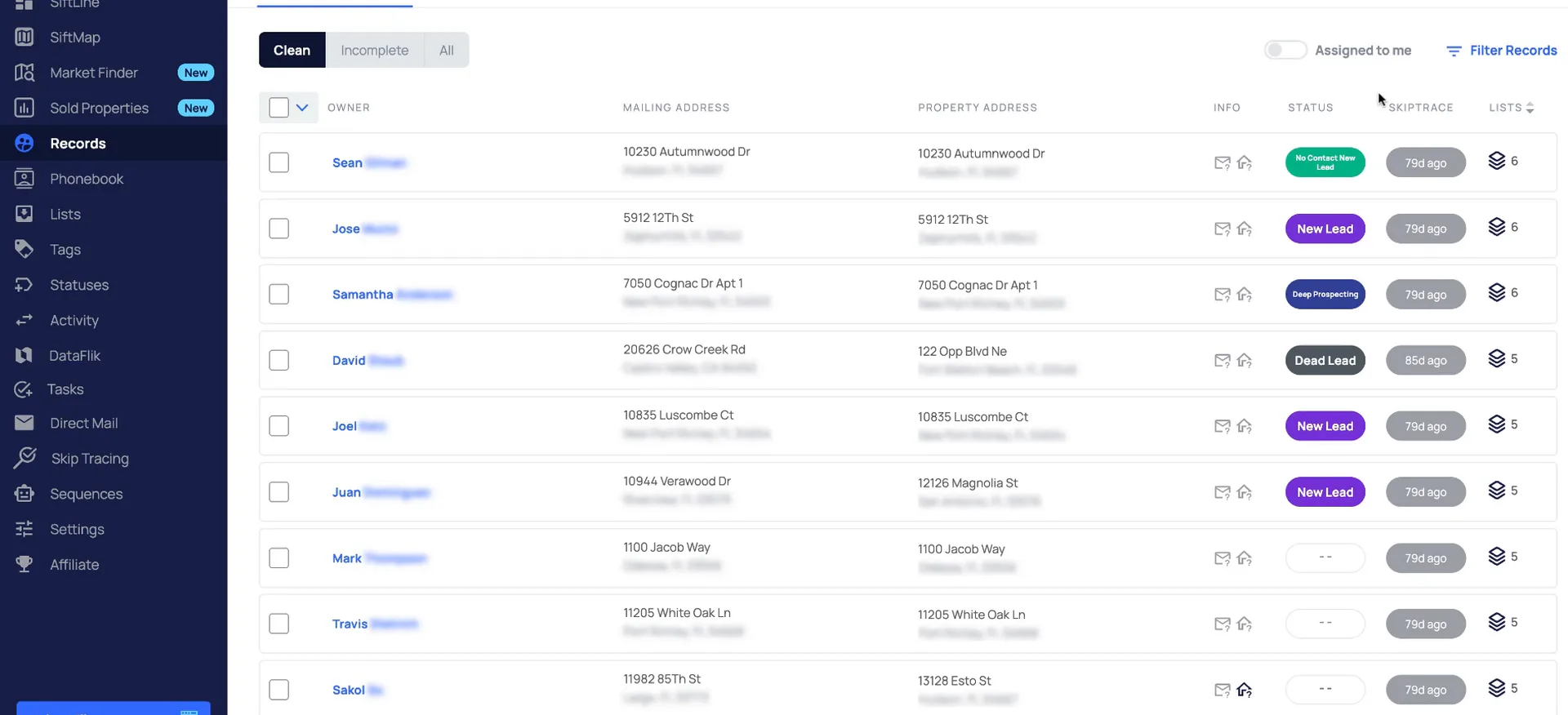
Task: Click the lists stack icon in Sean's row
Action: tap(1496, 161)
